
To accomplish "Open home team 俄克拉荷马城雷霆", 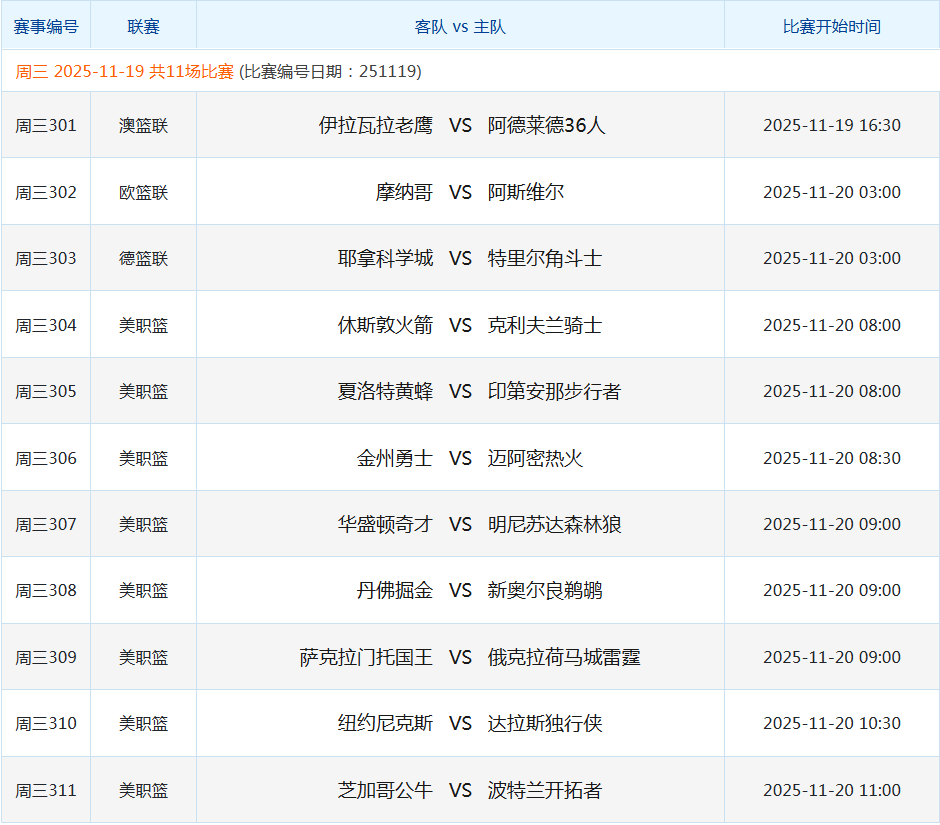I will (564, 657).
